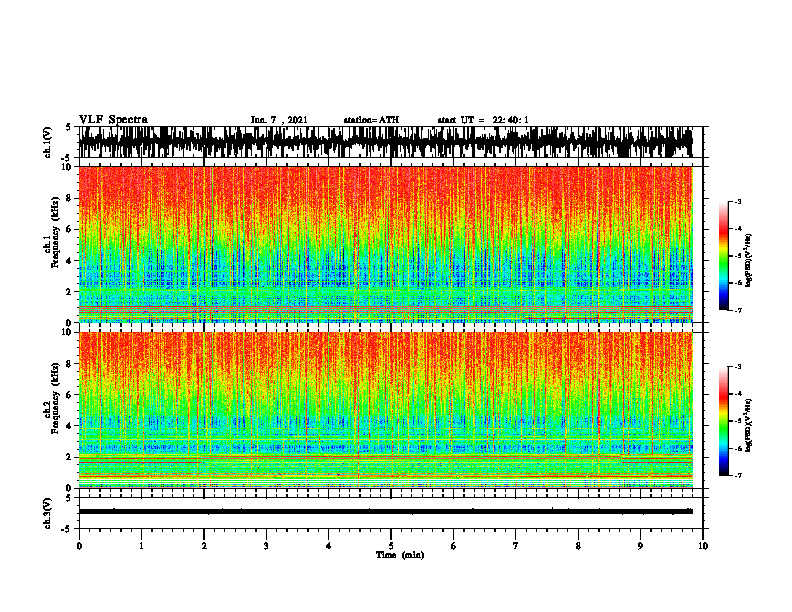Click the "-3" label on the ch.2 colorbar
792x612 pixels.
click(x=738, y=367)
